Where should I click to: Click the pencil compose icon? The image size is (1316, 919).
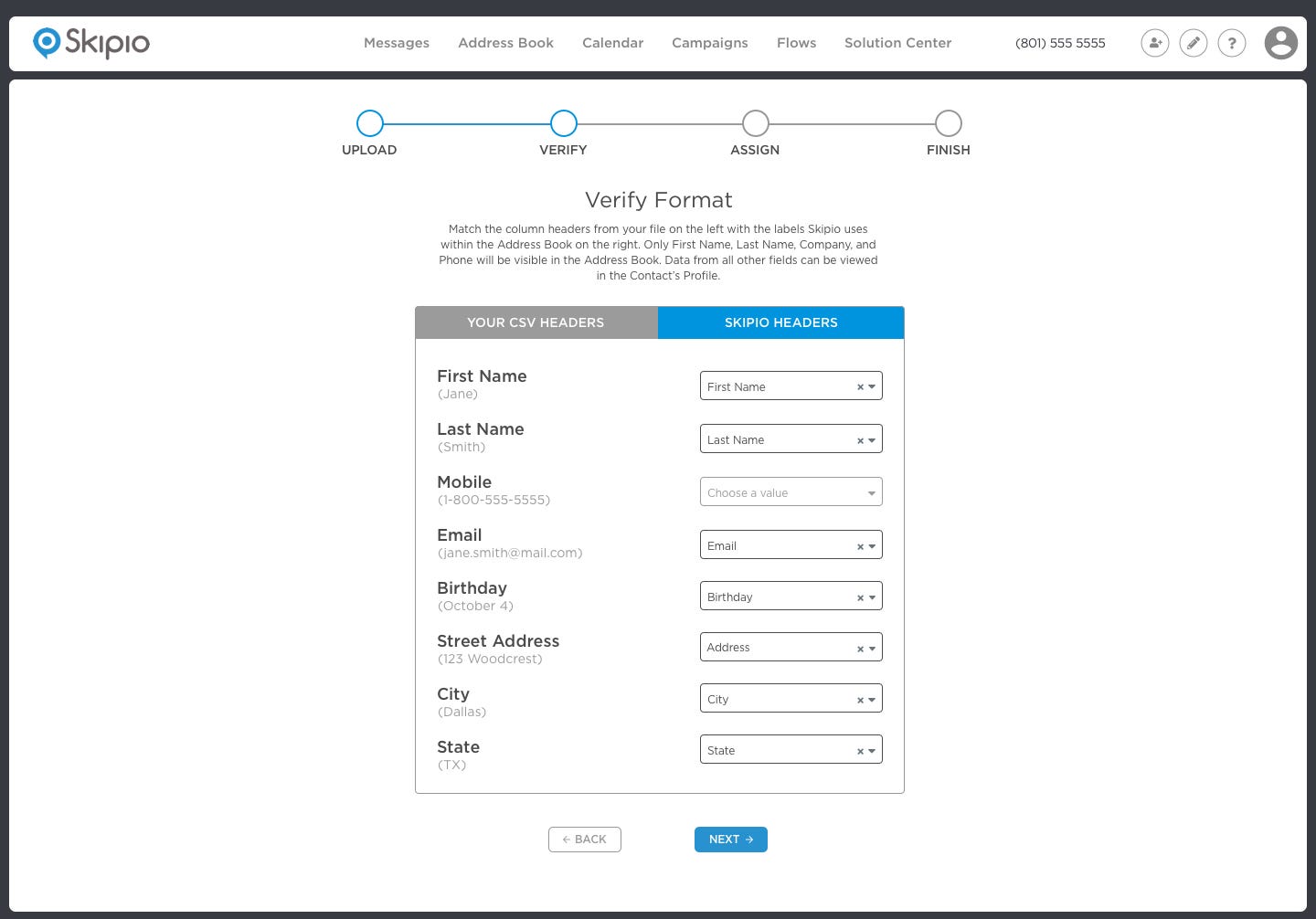click(1194, 43)
